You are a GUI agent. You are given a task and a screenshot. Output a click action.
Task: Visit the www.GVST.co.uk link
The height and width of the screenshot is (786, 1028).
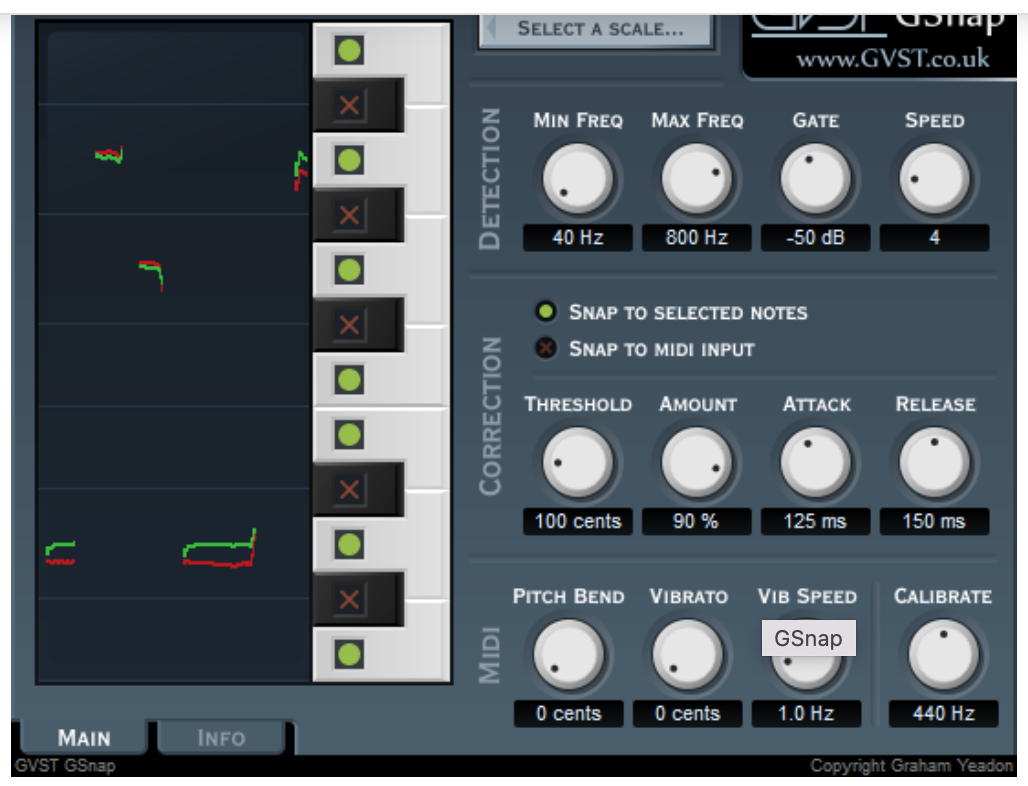(x=892, y=59)
